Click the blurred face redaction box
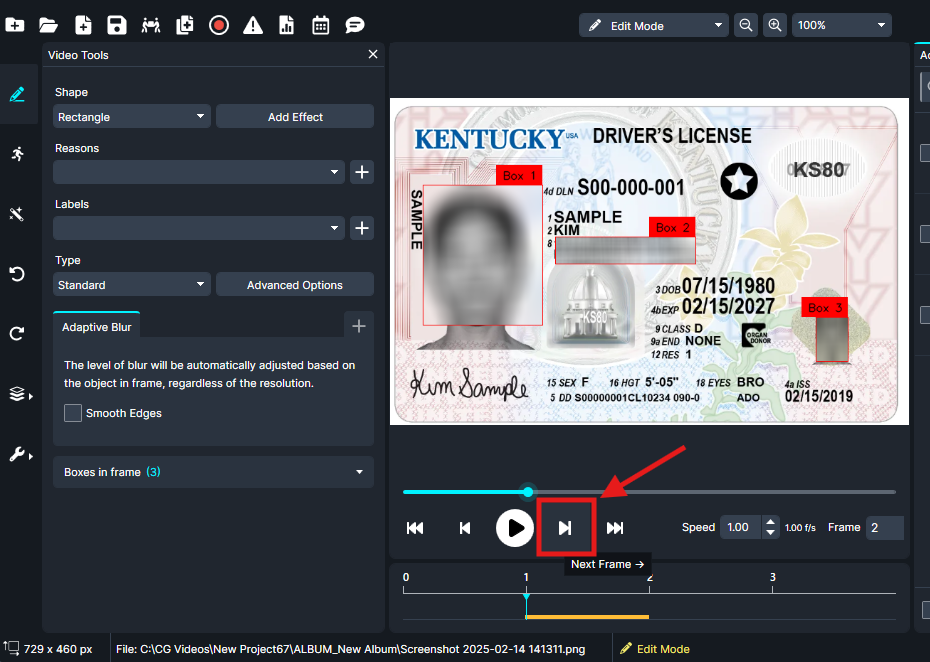Screen dimensions: 930x662 [x=482, y=255]
